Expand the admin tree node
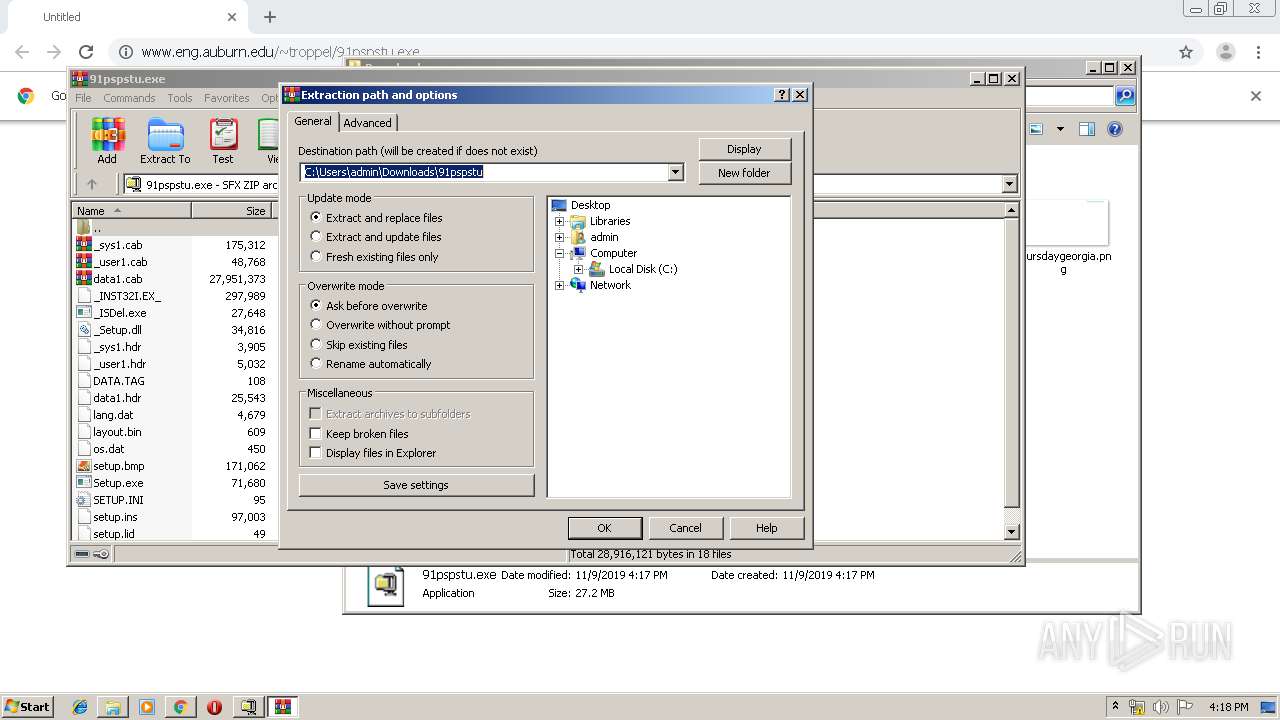1280x720 pixels. [560, 237]
